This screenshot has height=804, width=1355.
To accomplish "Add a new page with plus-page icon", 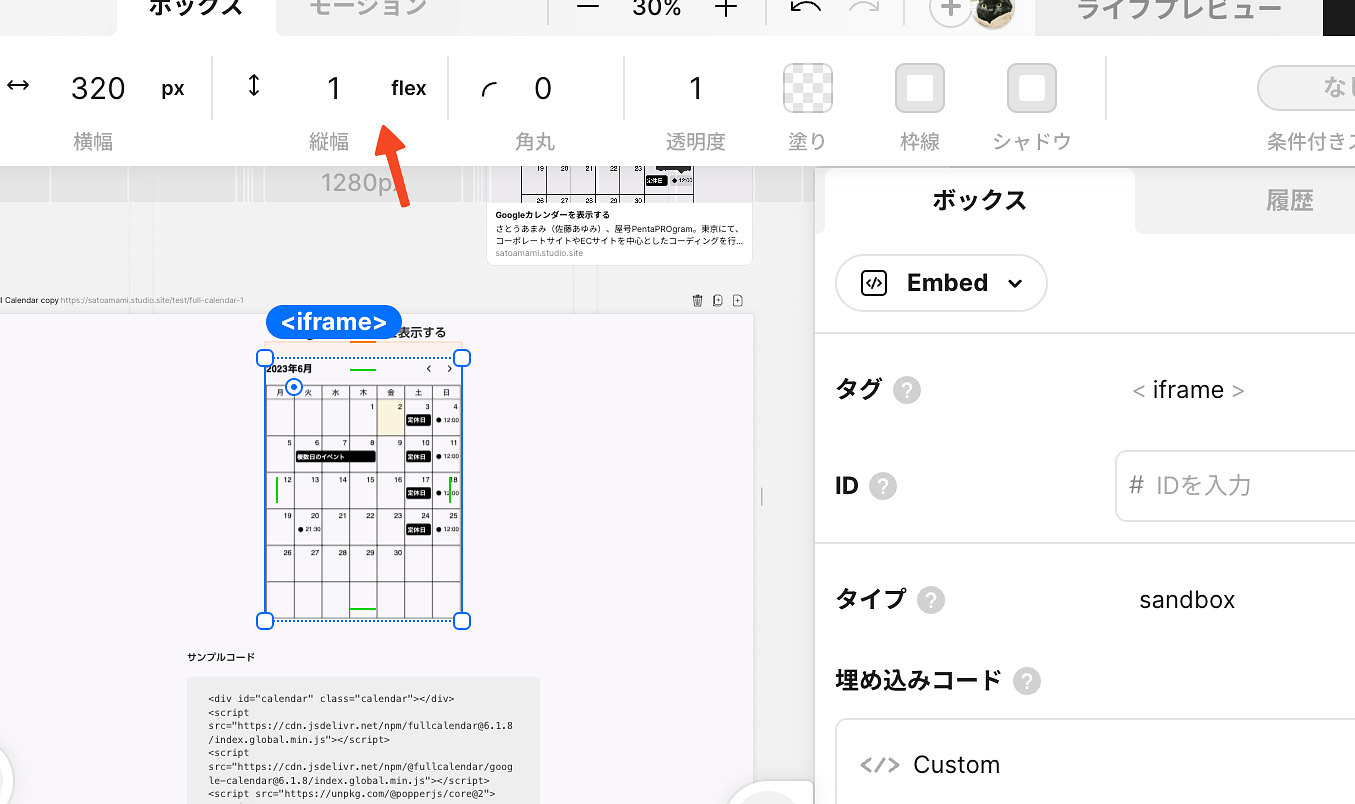I will click(738, 300).
